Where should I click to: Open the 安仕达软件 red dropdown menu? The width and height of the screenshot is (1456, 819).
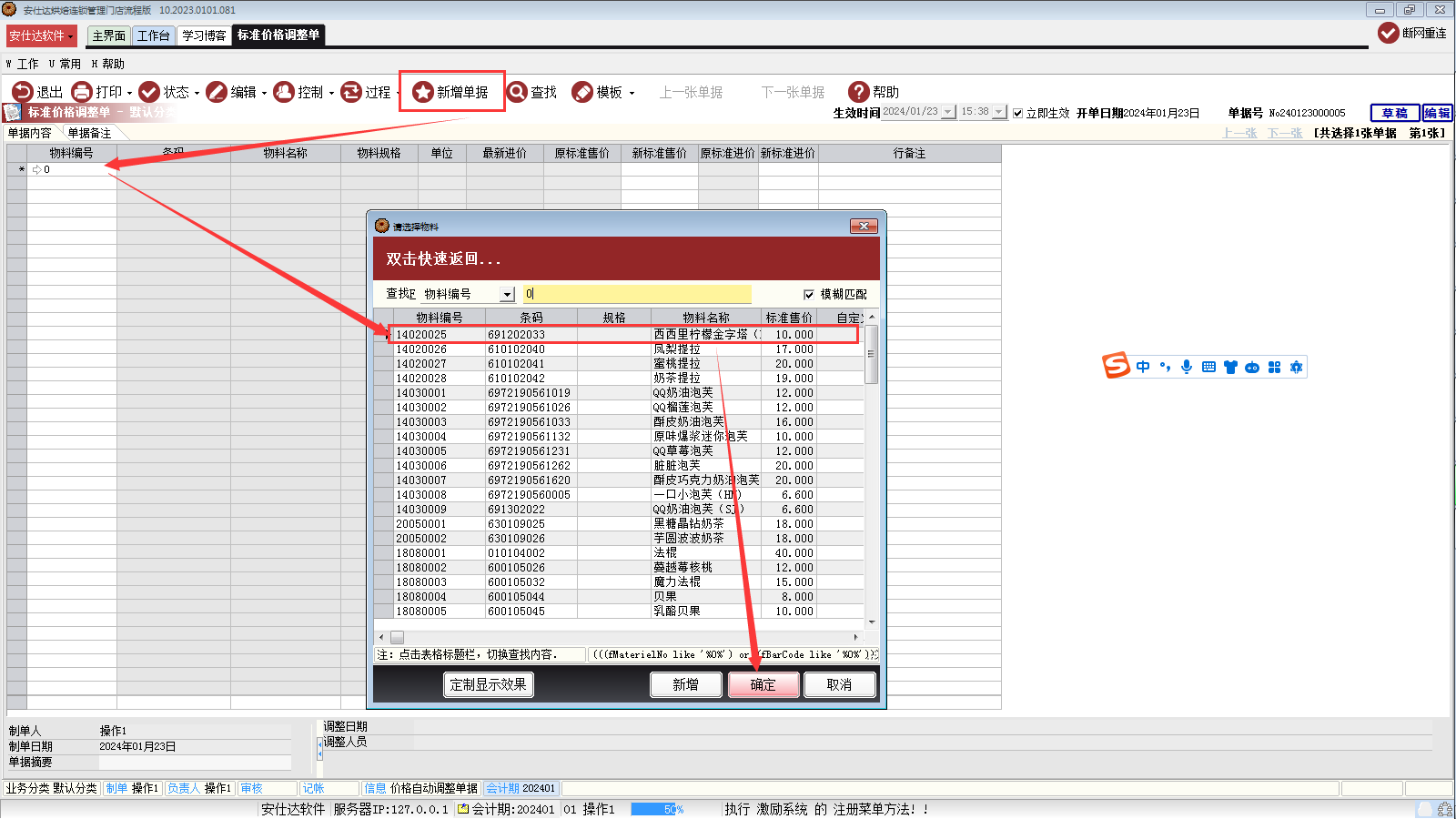pos(42,35)
